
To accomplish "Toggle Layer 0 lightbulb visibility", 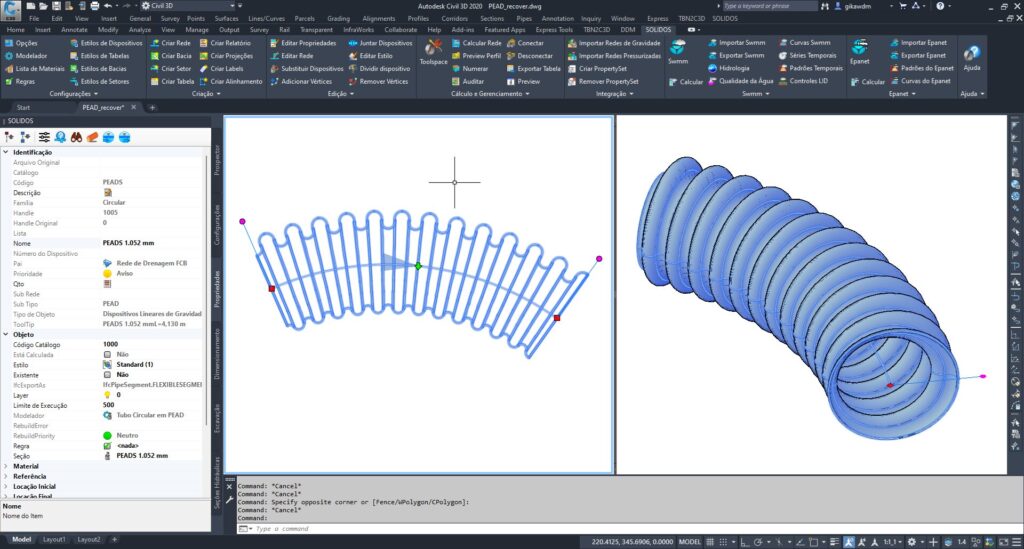I will (x=107, y=395).
